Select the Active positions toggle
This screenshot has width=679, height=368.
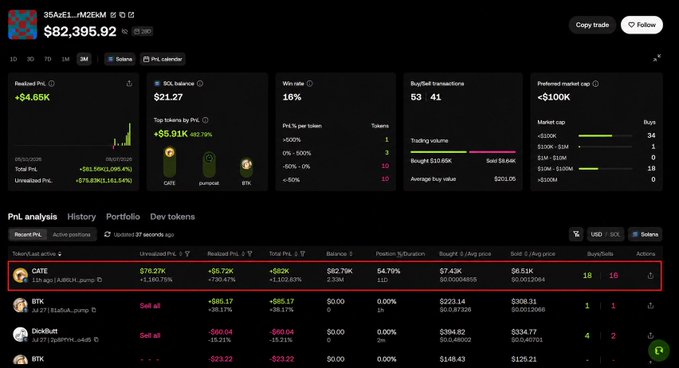click(x=71, y=235)
